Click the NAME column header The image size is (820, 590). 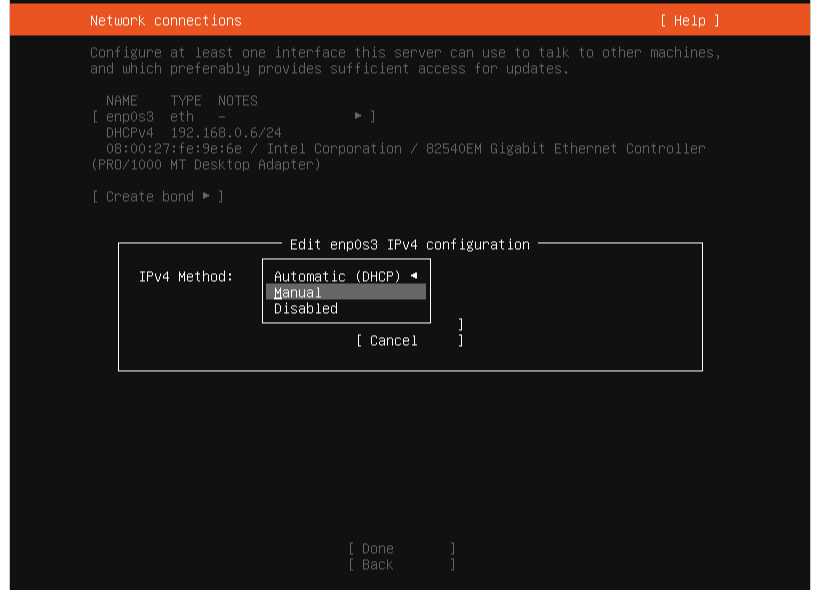pos(122,101)
